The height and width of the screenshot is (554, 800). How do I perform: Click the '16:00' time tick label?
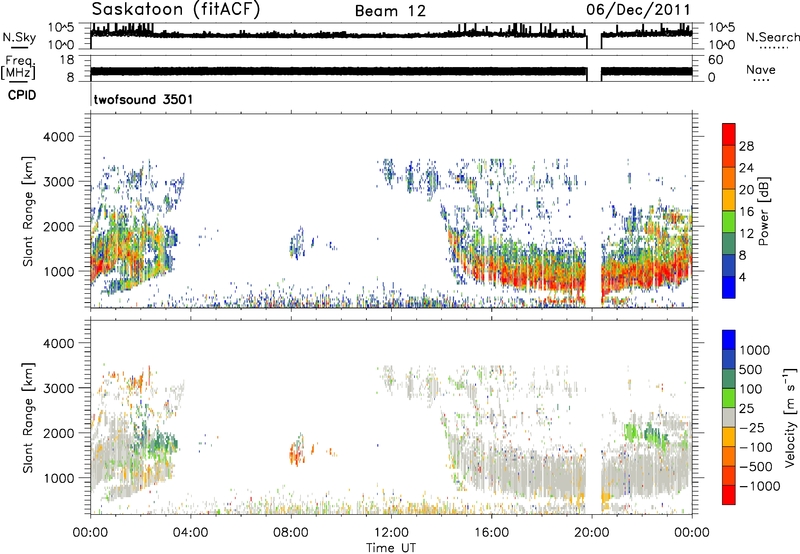tap(491, 533)
